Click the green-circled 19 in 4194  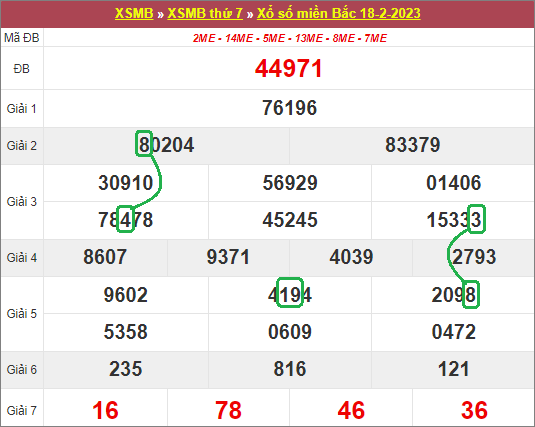290,293
